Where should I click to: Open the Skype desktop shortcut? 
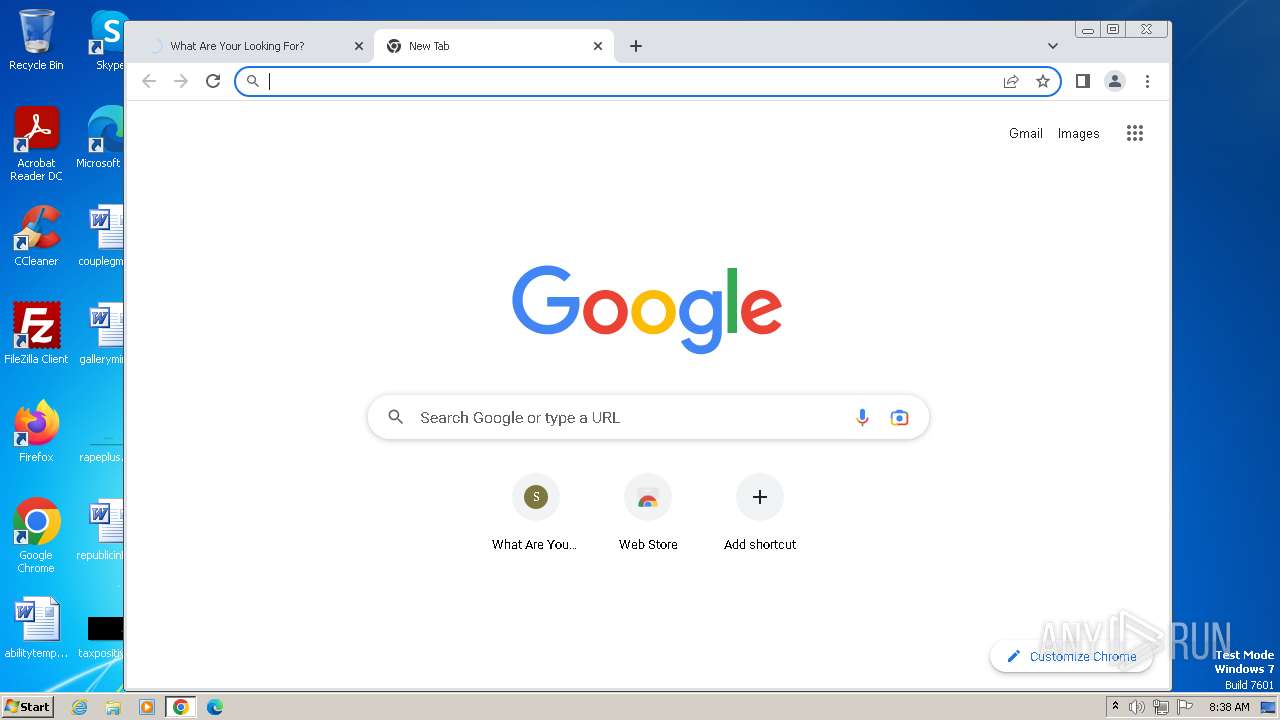click(x=108, y=40)
